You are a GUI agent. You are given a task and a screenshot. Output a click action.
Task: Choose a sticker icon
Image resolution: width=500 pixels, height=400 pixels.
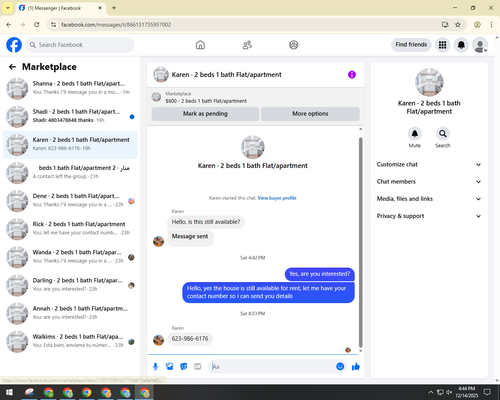point(184,367)
